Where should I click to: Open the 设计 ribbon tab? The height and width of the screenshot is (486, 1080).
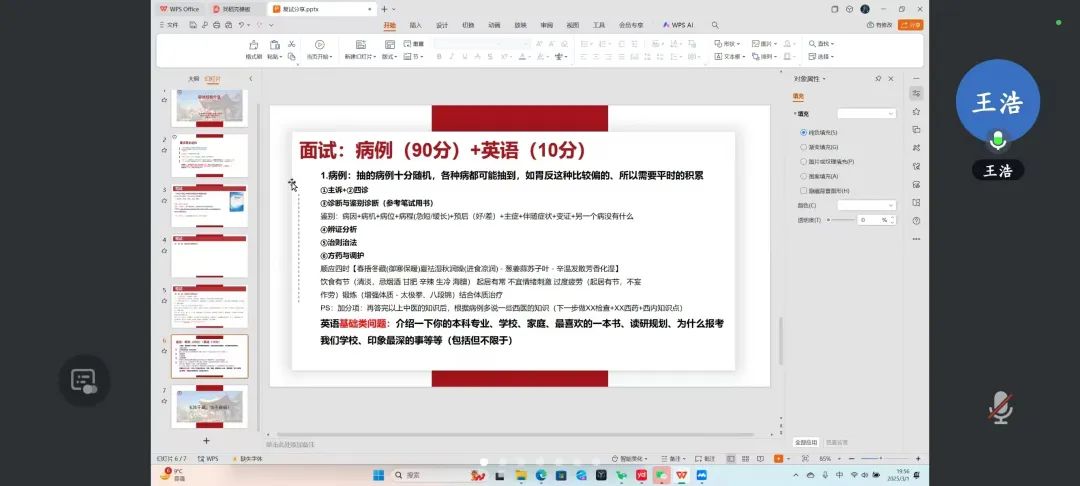click(442, 24)
